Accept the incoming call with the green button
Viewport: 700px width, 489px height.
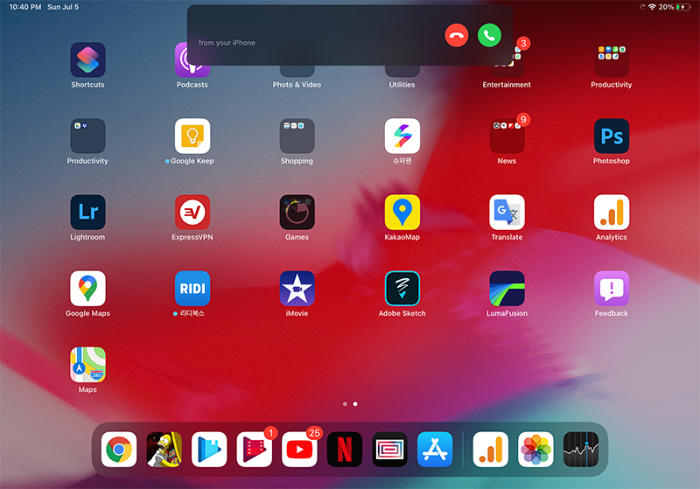[489, 35]
